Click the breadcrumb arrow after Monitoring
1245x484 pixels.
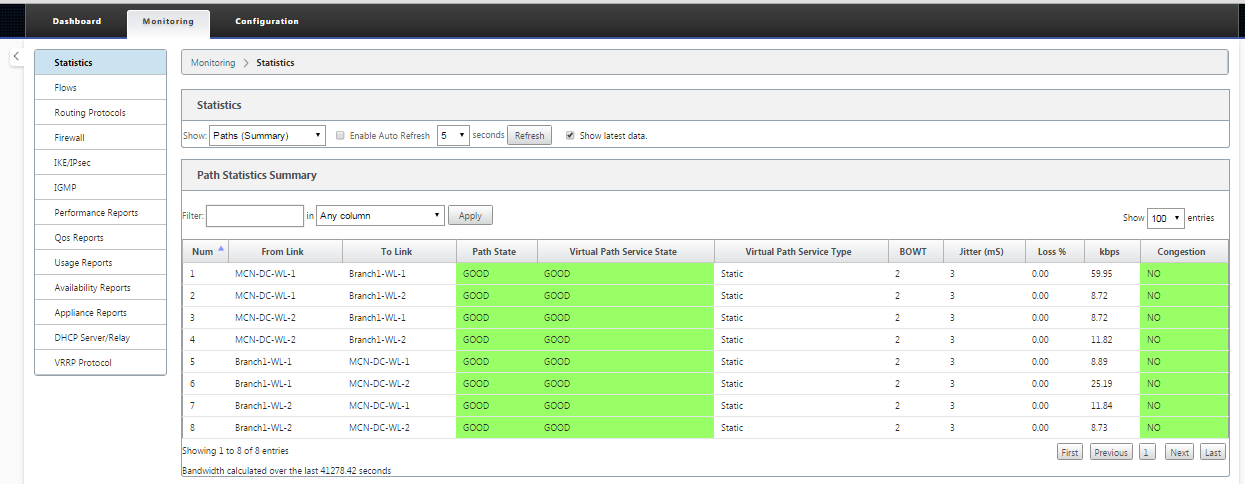[246, 63]
